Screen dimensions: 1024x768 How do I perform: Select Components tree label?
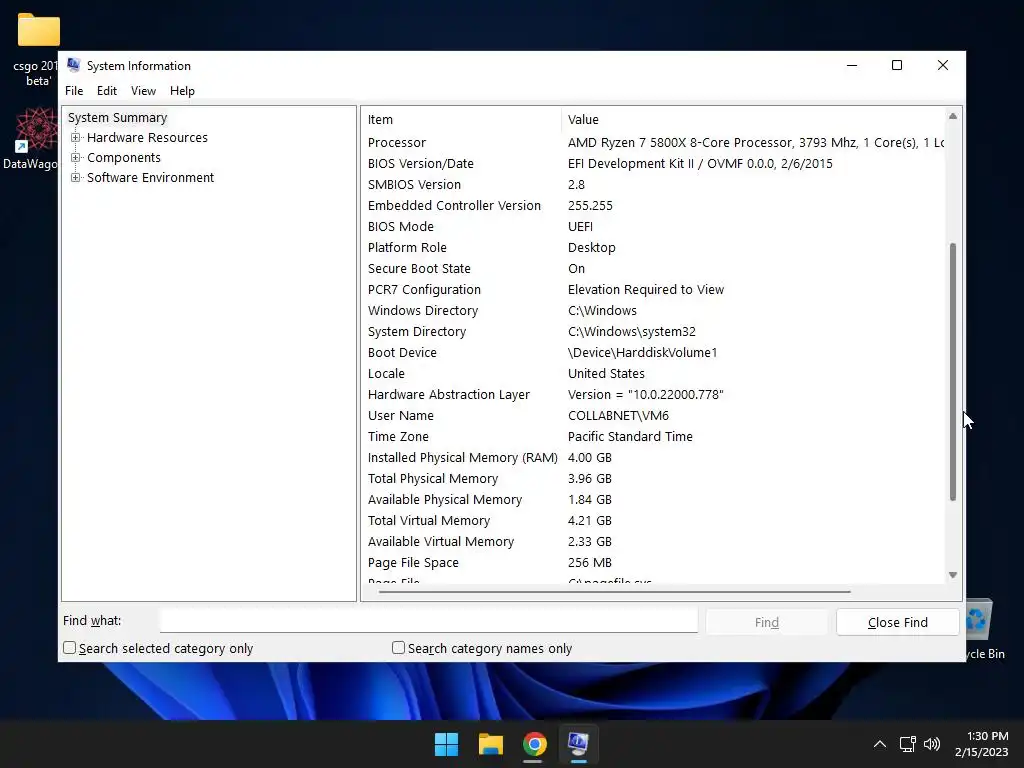click(123, 157)
